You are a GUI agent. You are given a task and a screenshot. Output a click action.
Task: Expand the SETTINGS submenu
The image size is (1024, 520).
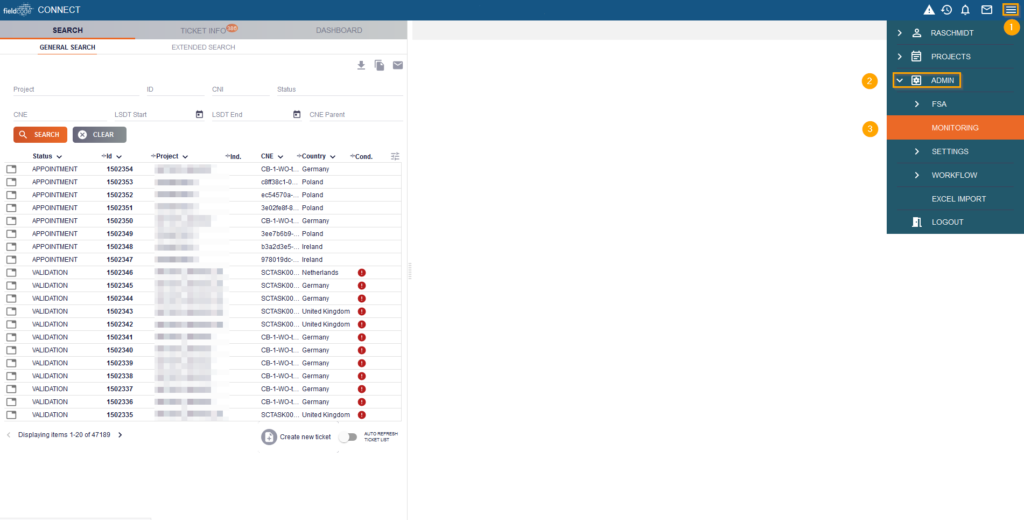click(x=917, y=152)
